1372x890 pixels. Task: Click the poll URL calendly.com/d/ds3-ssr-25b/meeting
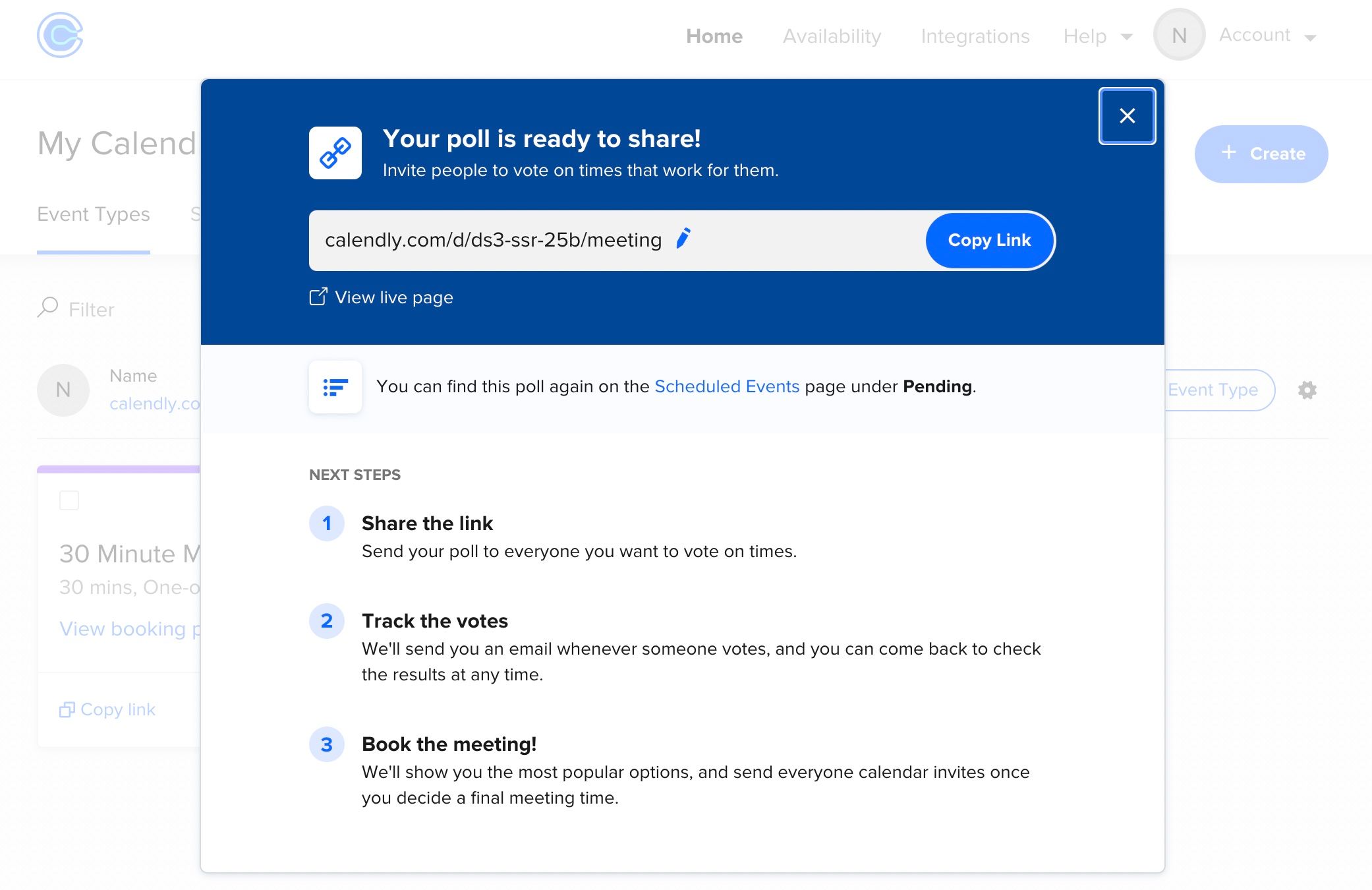[494, 240]
